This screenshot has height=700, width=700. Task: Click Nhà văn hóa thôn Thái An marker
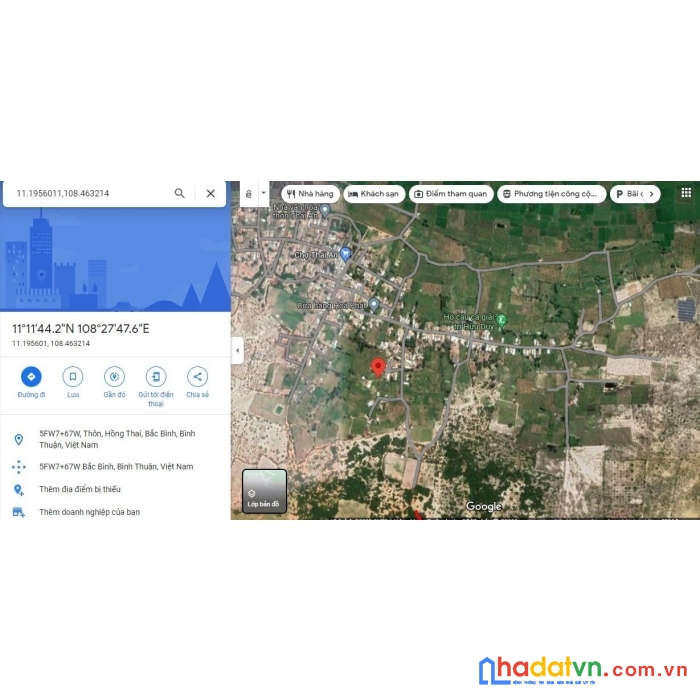pyautogui.click(x=325, y=209)
